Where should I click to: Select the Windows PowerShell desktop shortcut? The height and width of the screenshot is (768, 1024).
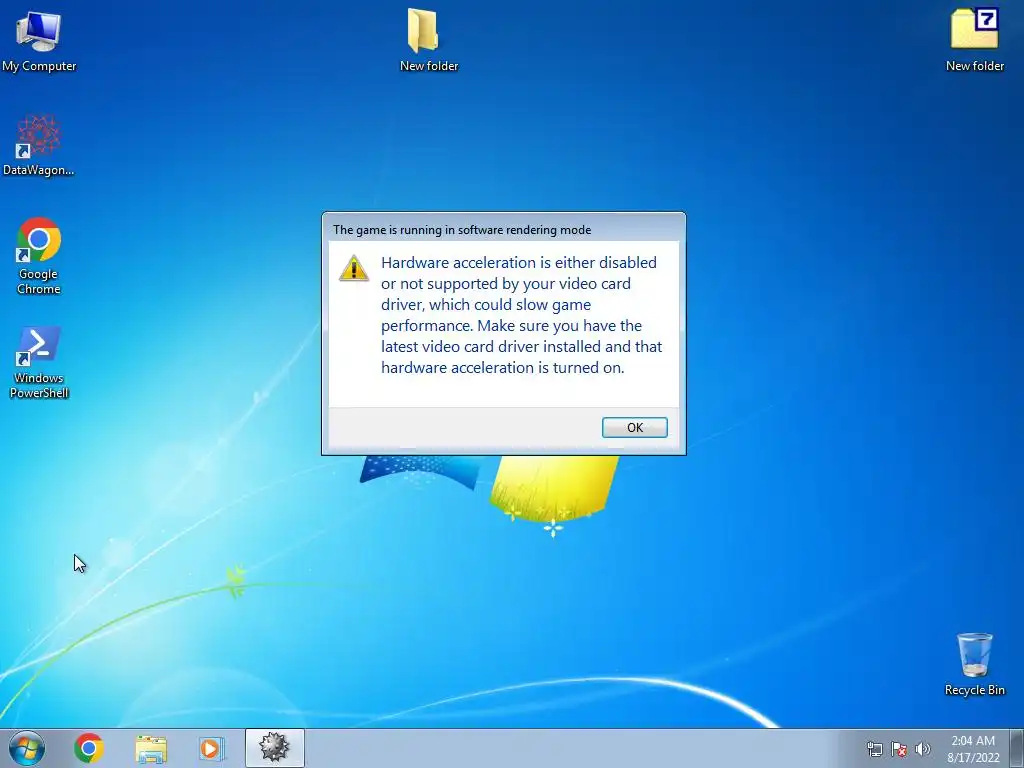39,362
